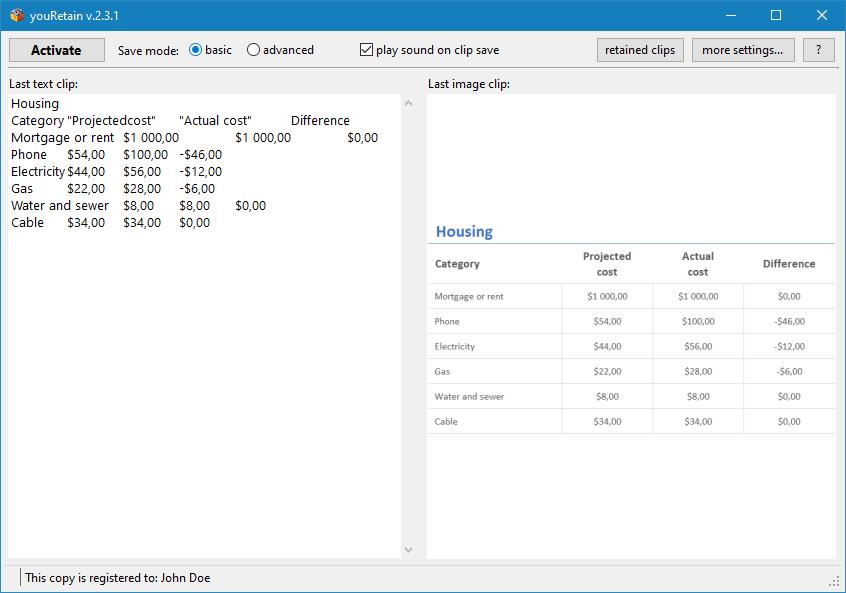
Task: Maximize the youRetain window
Action: (775, 15)
